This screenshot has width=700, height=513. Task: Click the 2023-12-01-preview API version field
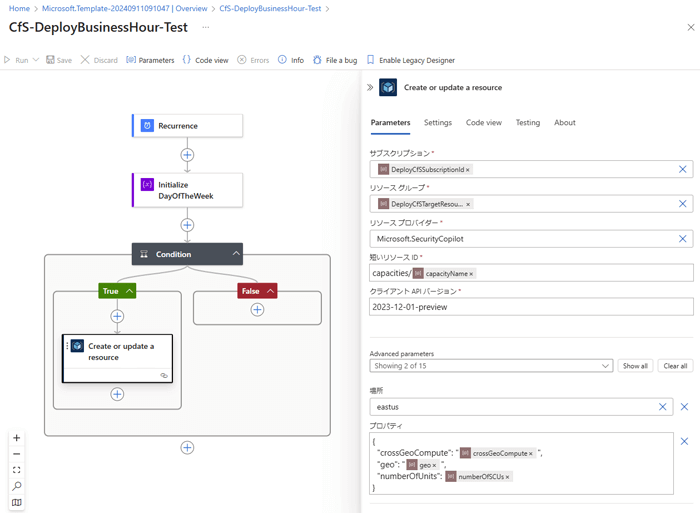click(x=531, y=307)
